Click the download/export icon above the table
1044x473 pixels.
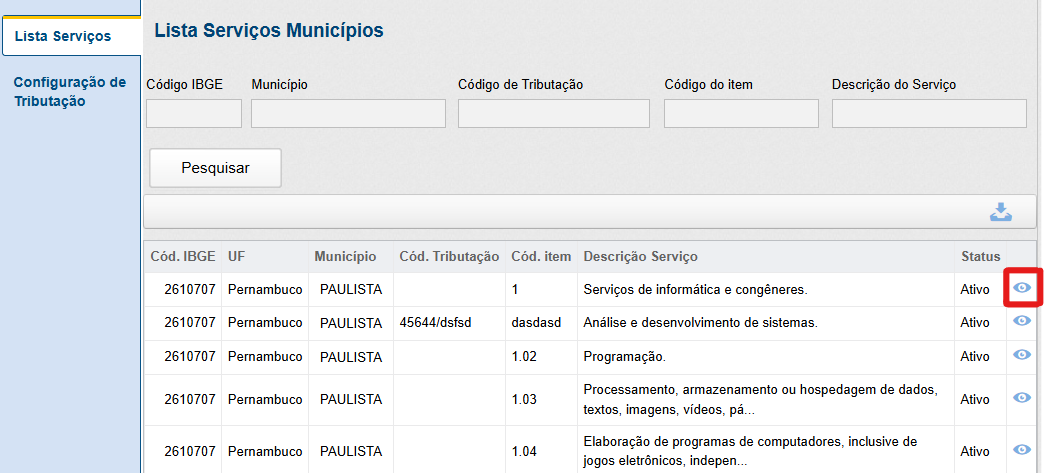(x=1000, y=212)
